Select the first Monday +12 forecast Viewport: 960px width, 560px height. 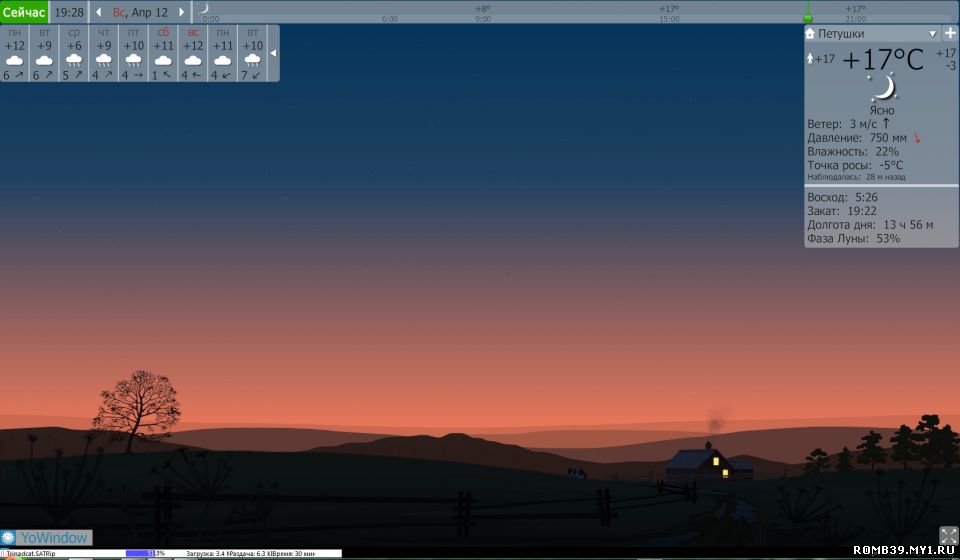pos(14,53)
